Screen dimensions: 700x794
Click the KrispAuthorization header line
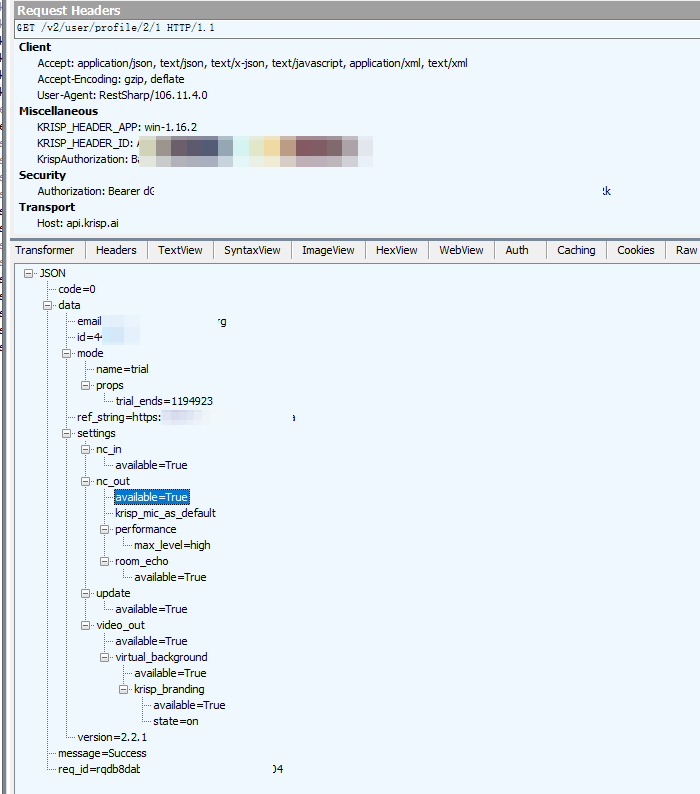(x=205, y=159)
